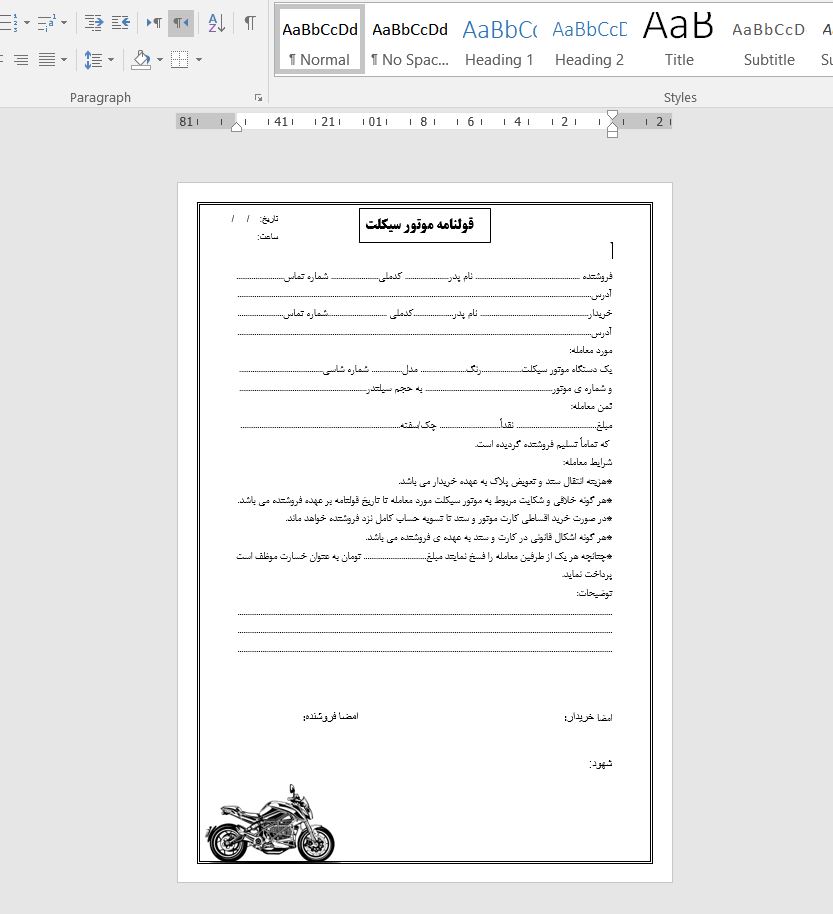Click the Shading paint bucket icon
Viewport: 833px width, 914px height.
tap(141, 60)
